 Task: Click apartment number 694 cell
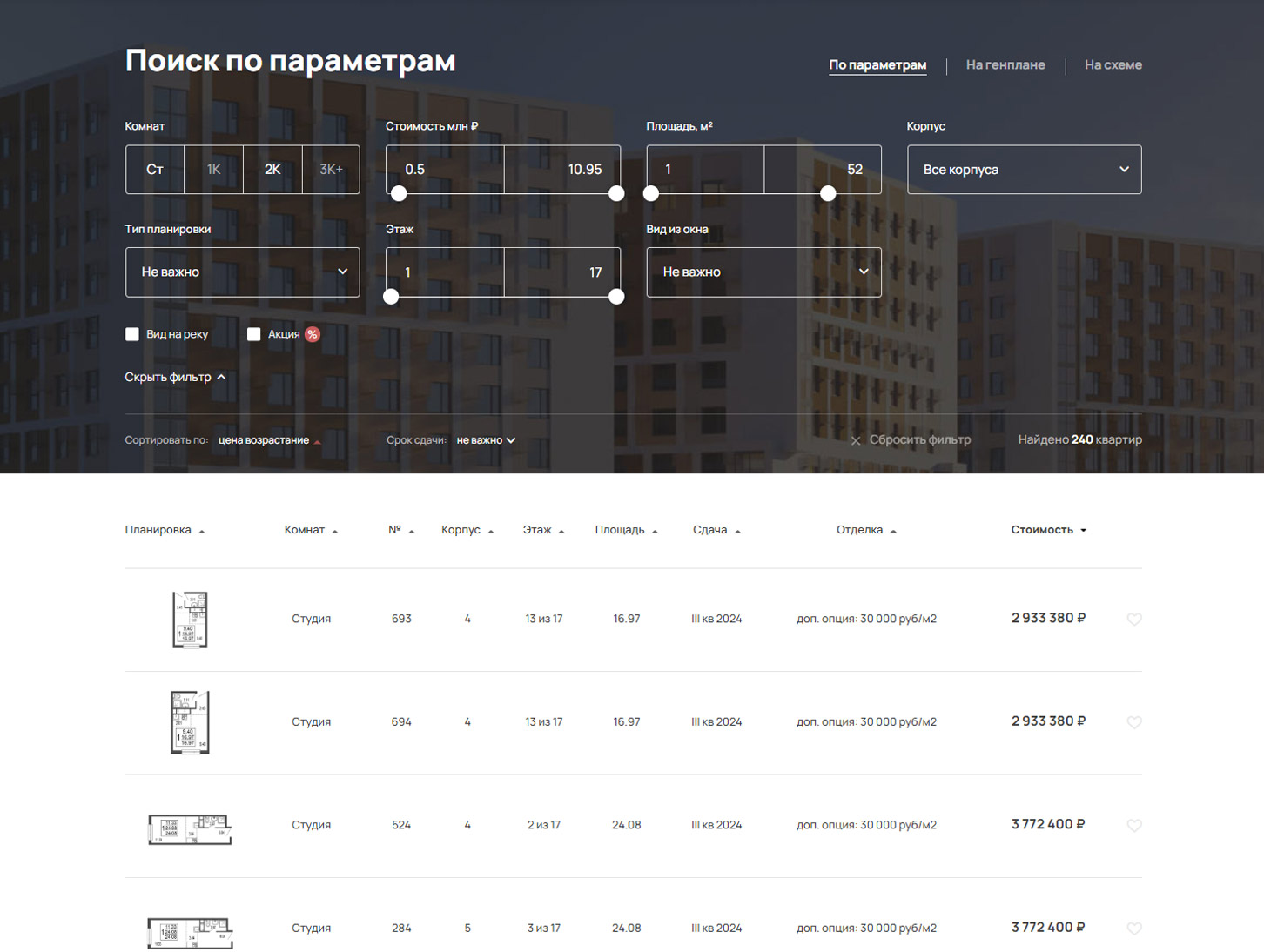tap(401, 722)
